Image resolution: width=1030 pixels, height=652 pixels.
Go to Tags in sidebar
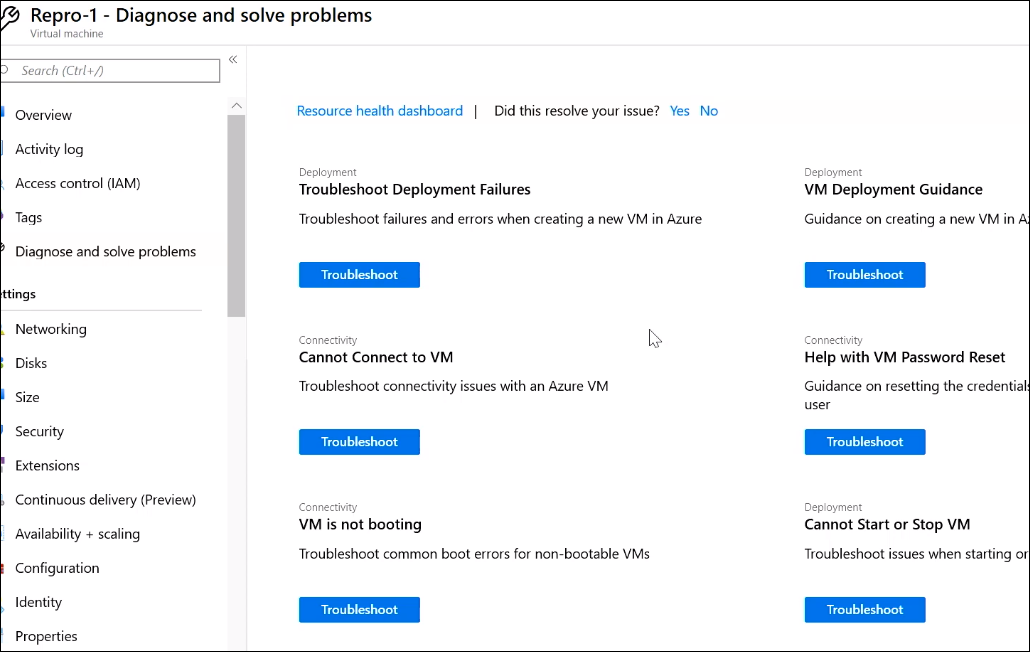(28, 217)
